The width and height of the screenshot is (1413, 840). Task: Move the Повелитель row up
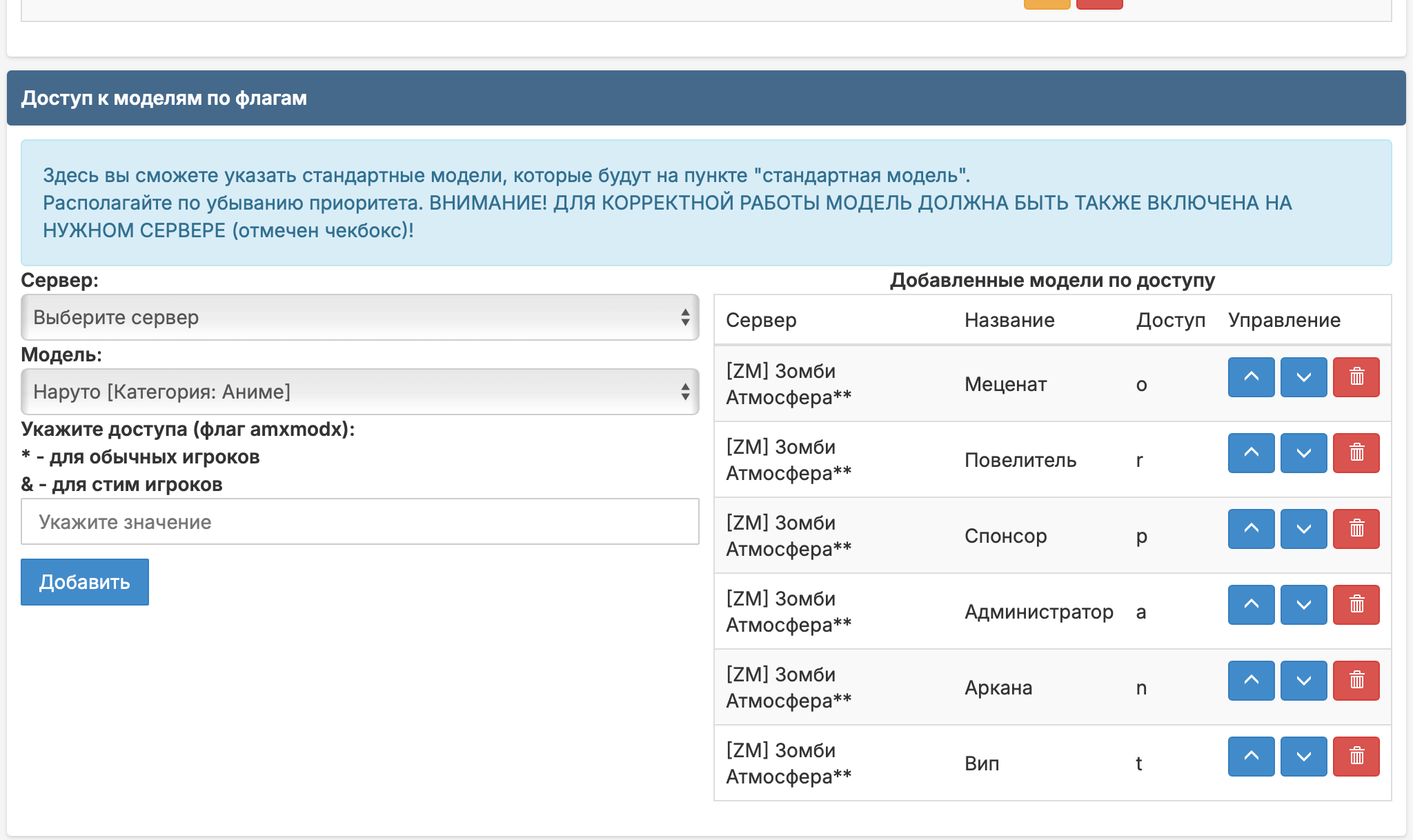[x=1251, y=453]
